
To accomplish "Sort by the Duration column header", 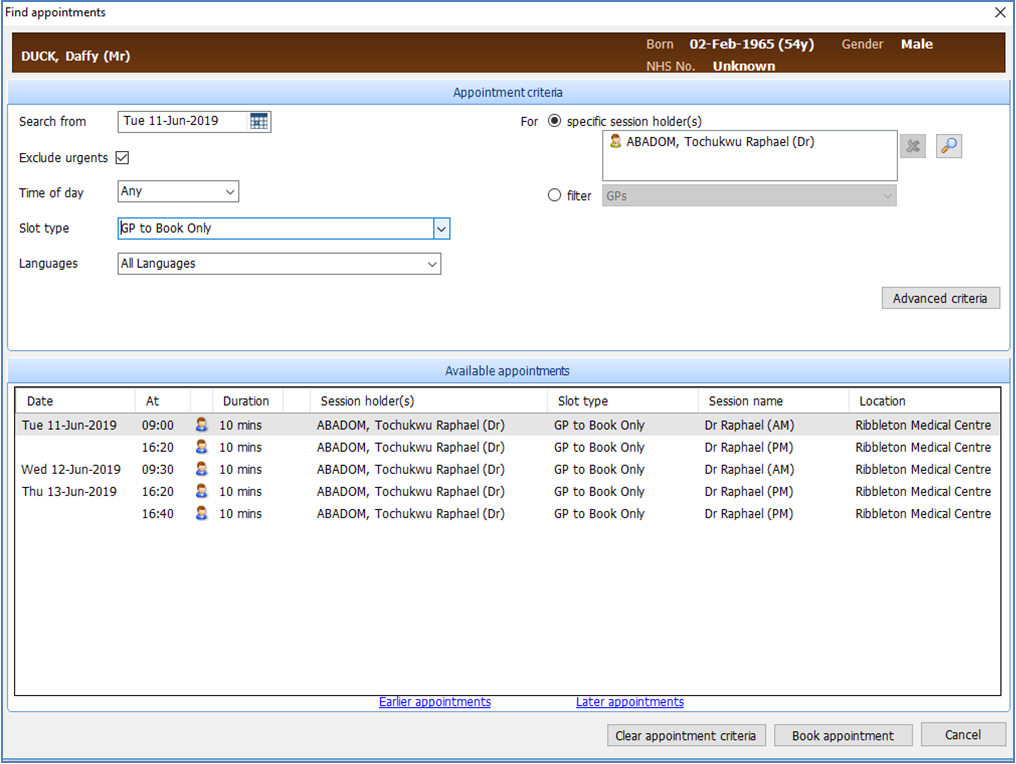I will click(x=248, y=401).
